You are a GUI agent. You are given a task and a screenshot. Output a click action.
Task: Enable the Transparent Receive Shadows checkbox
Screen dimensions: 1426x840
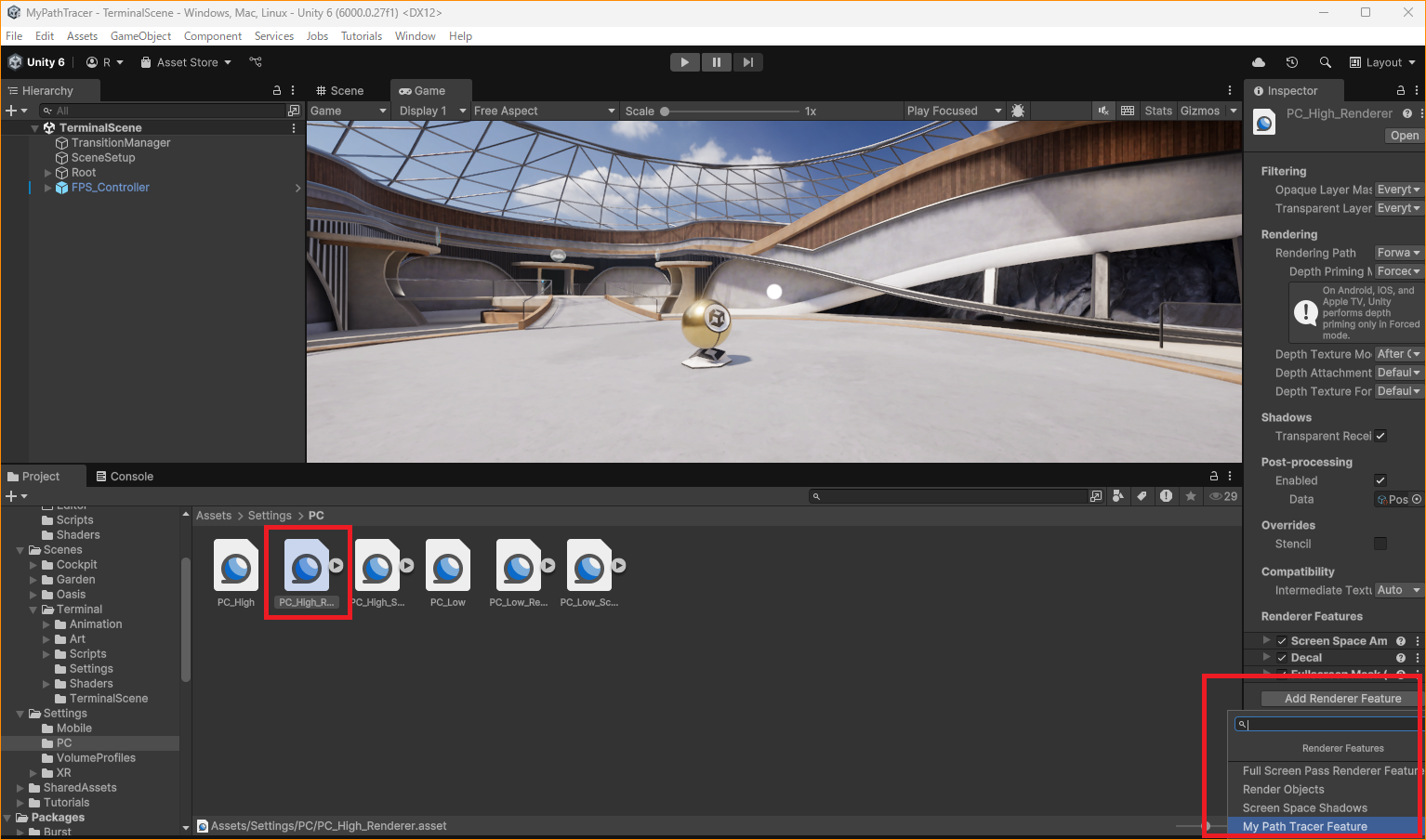tap(1380, 436)
